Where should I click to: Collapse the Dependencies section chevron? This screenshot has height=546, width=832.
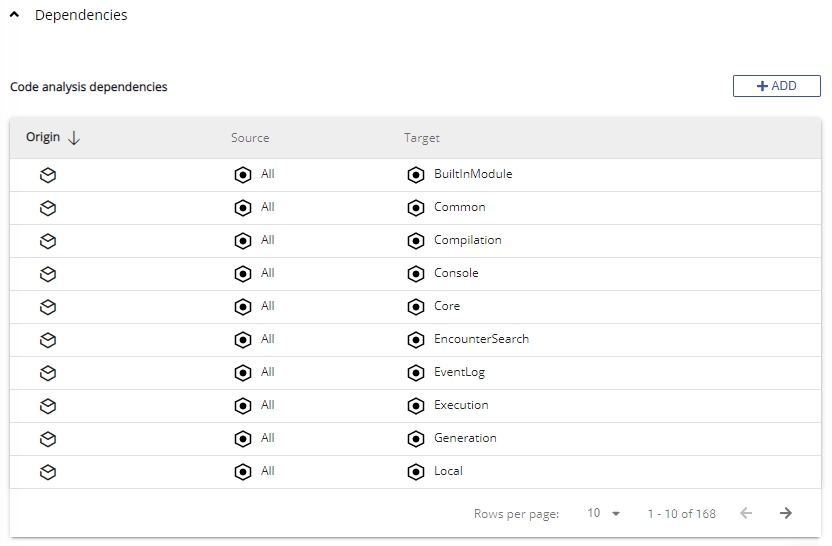tap(15, 15)
